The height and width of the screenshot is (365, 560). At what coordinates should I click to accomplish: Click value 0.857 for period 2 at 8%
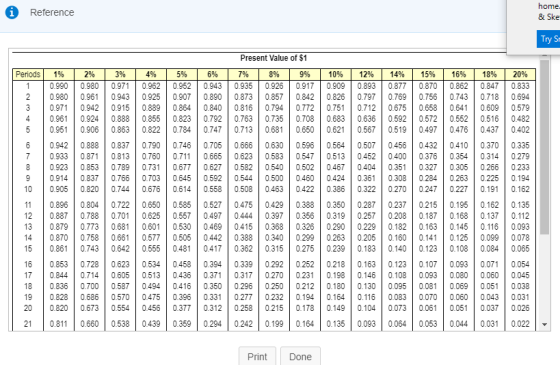pos(274,97)
